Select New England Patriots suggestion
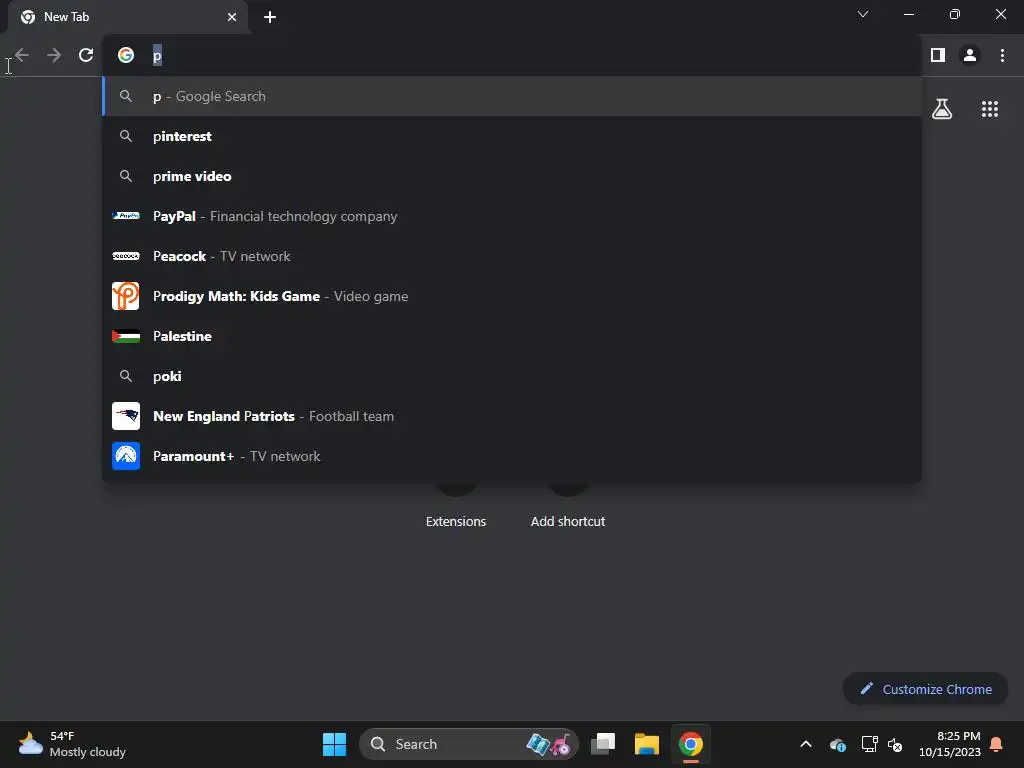The width and height of the screenshot is (1024, 768). (512, 416)
